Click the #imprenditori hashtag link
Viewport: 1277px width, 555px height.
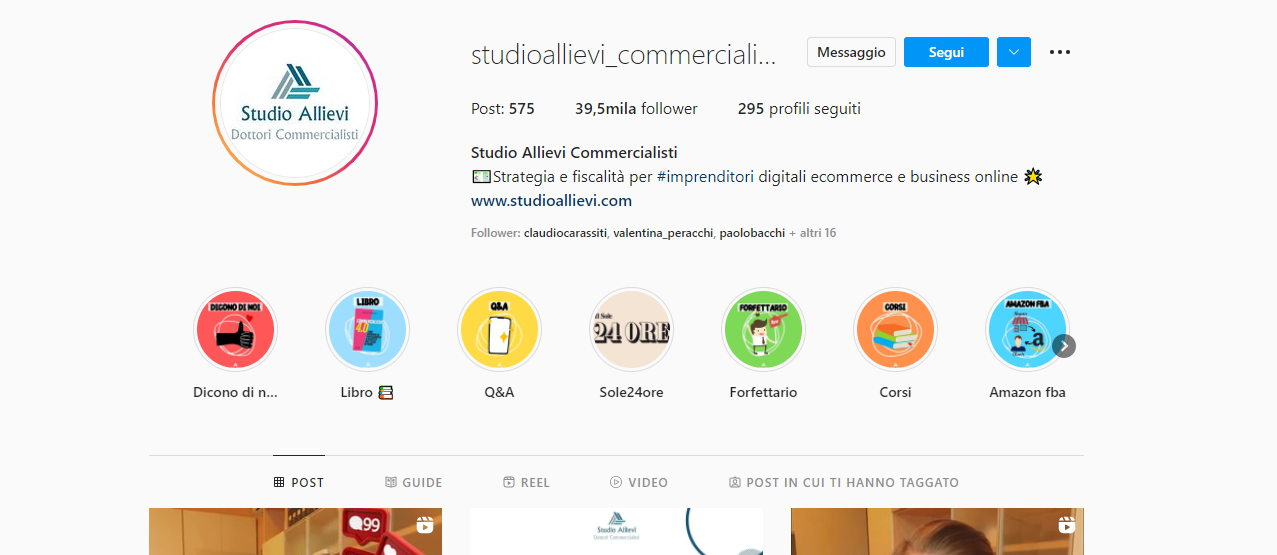(706, 177)
